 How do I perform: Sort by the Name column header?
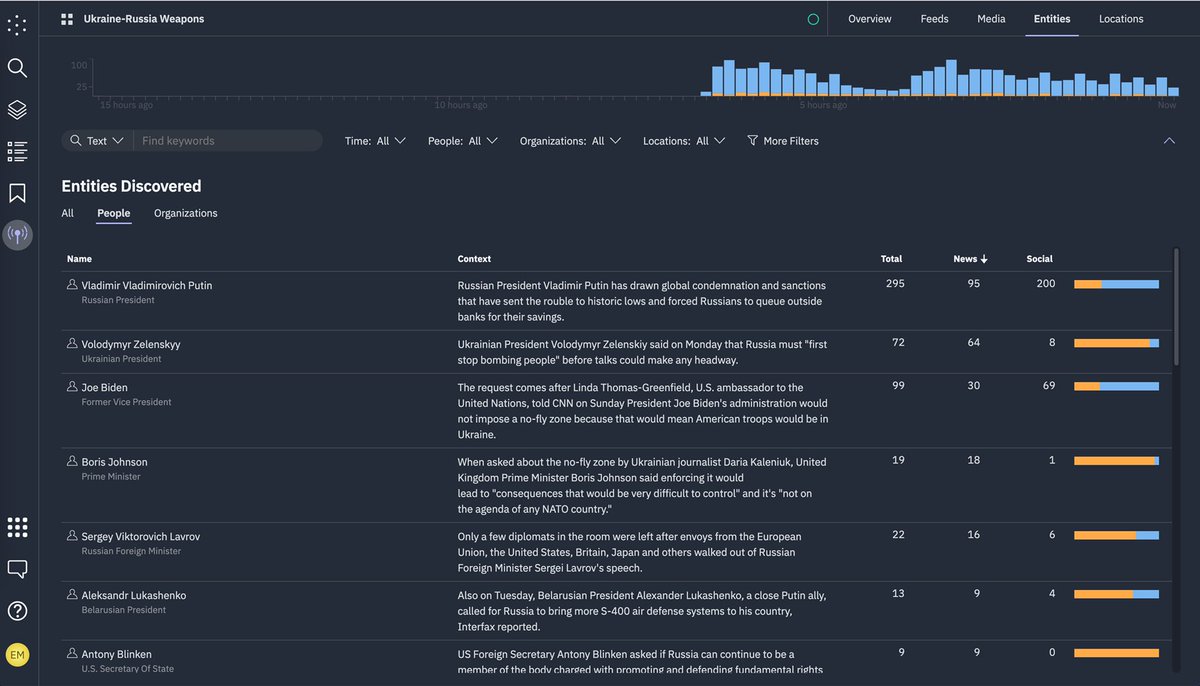click(x=79, y=259)
